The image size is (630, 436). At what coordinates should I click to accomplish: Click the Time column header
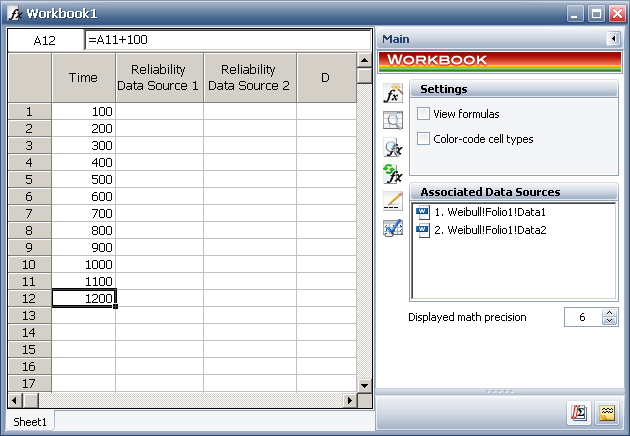[x=83, y=78]
